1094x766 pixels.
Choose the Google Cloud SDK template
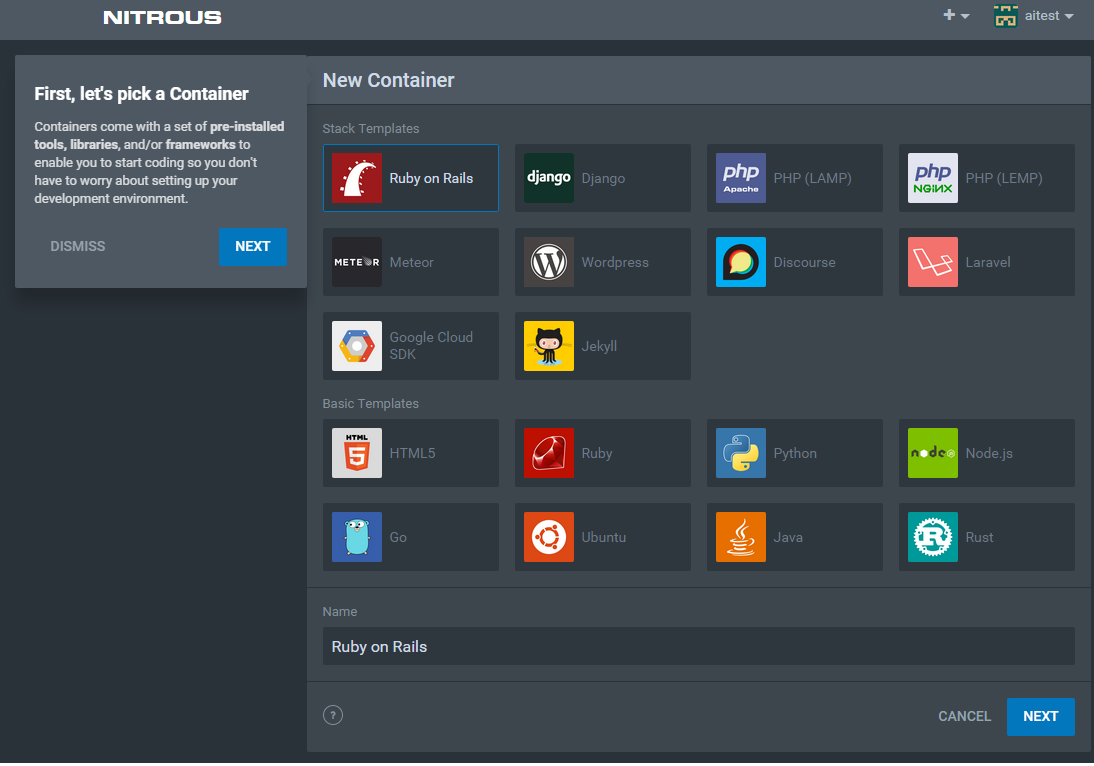[x=410, y=346]
